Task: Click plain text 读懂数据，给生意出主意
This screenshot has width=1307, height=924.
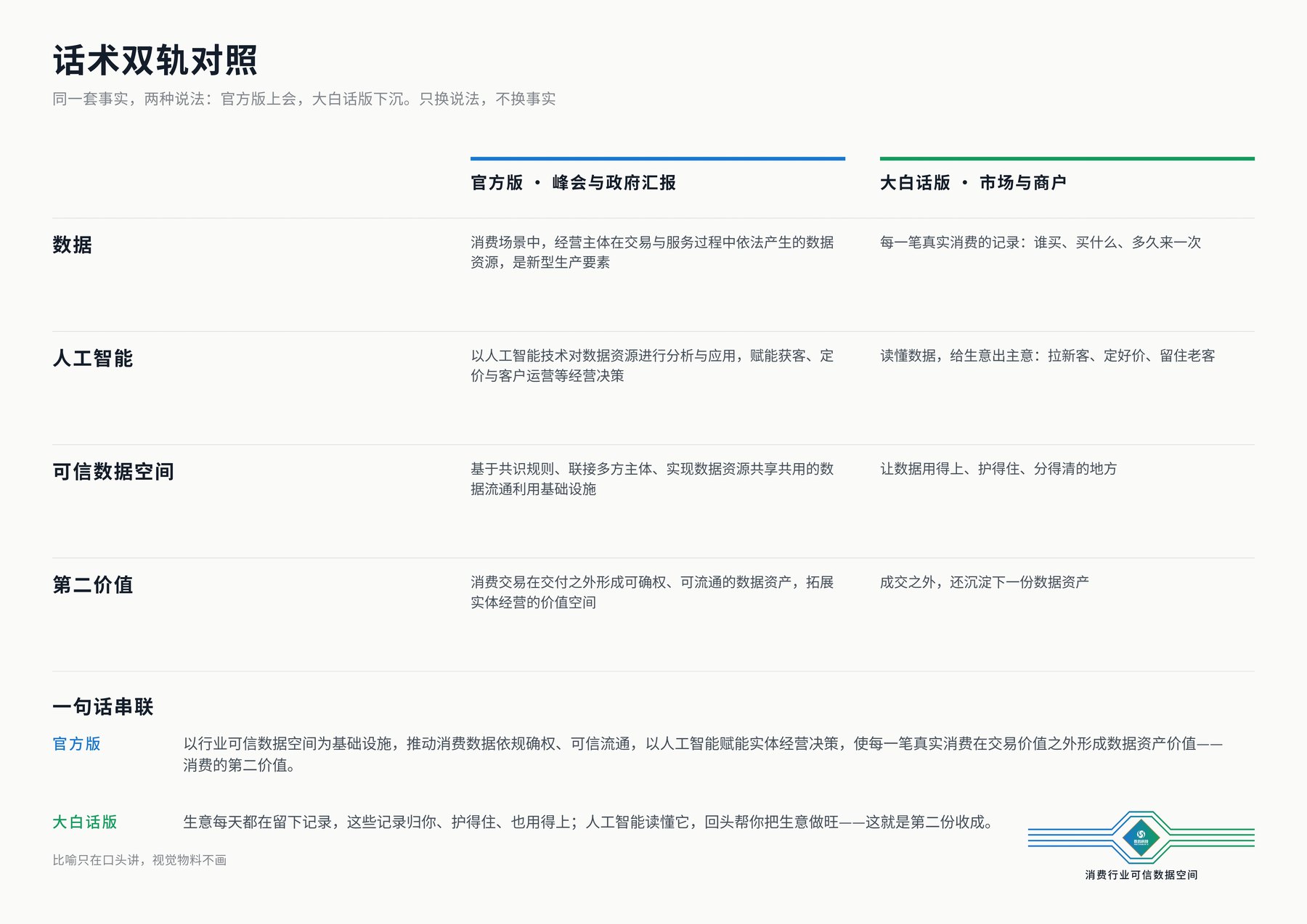Action: click(1048, 355)
